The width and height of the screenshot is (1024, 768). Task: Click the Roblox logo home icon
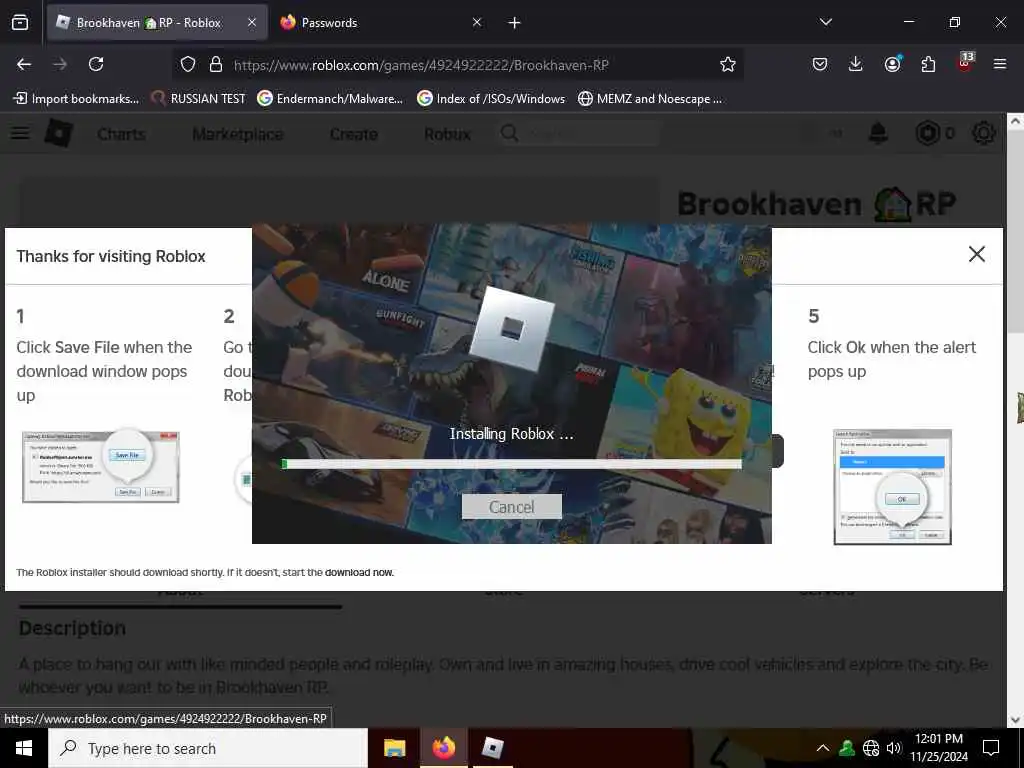click(x=59, y=133)
